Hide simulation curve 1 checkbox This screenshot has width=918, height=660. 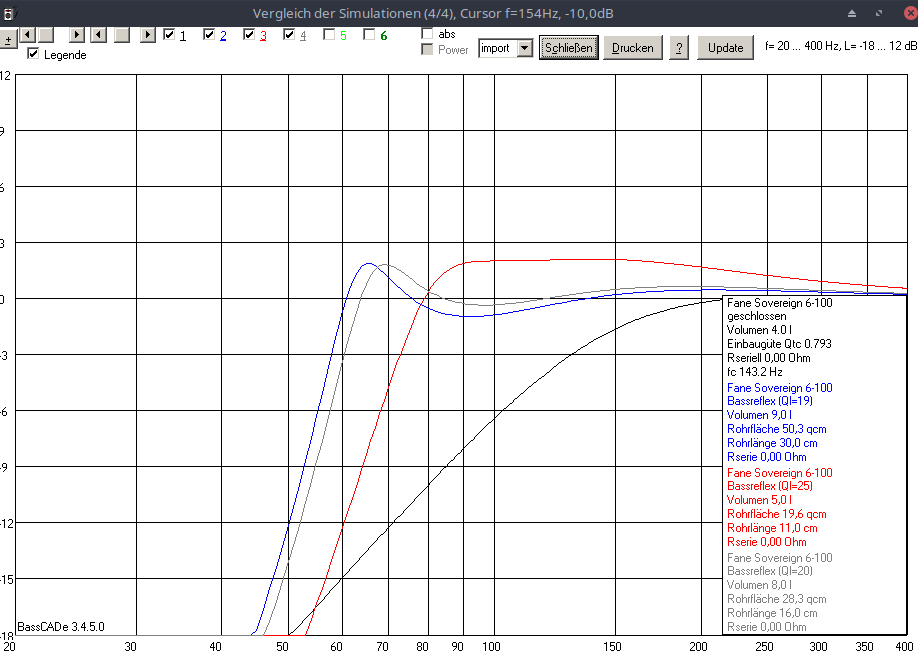(x=169, y=35)
